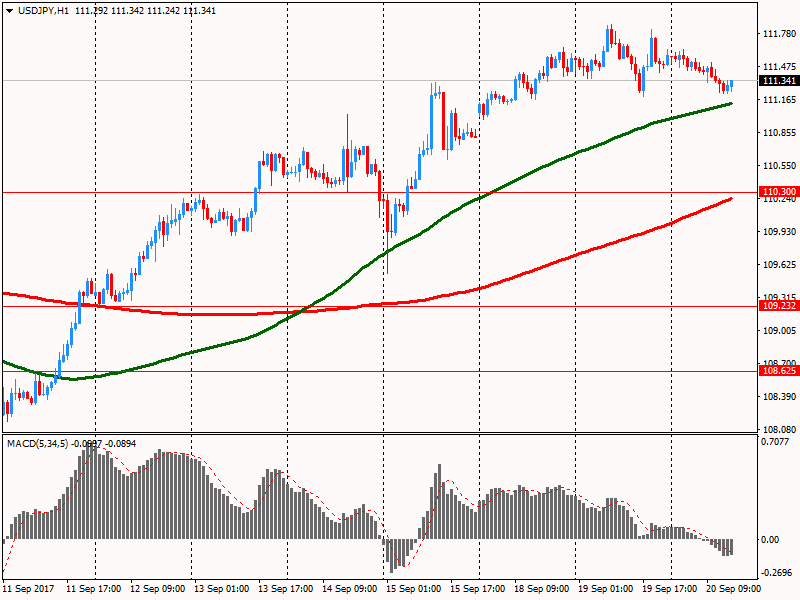Click the 111.165 price axis value

779,99
